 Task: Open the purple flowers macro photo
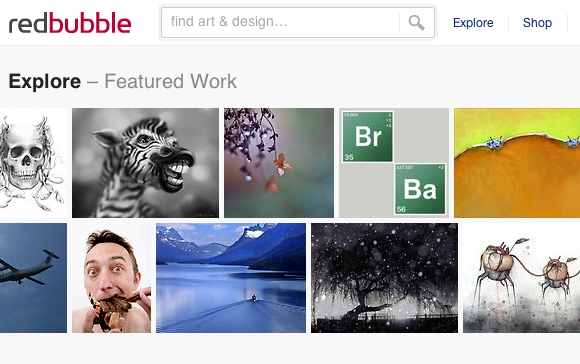click(x=279, y=163)
